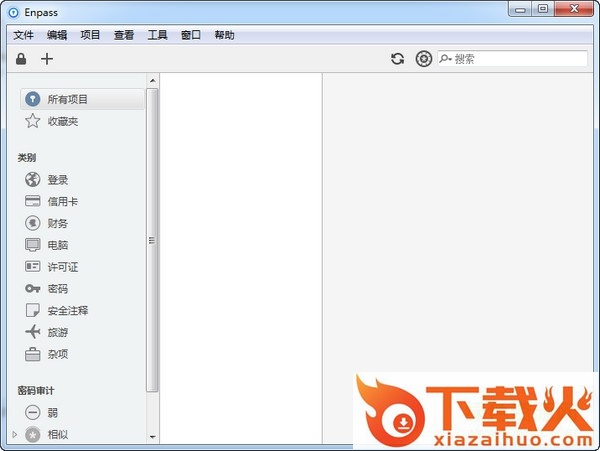The height and width of the screenshot is (451, 600).
Task: Select the 信用卡 credit card category
Action: [61, 202]
